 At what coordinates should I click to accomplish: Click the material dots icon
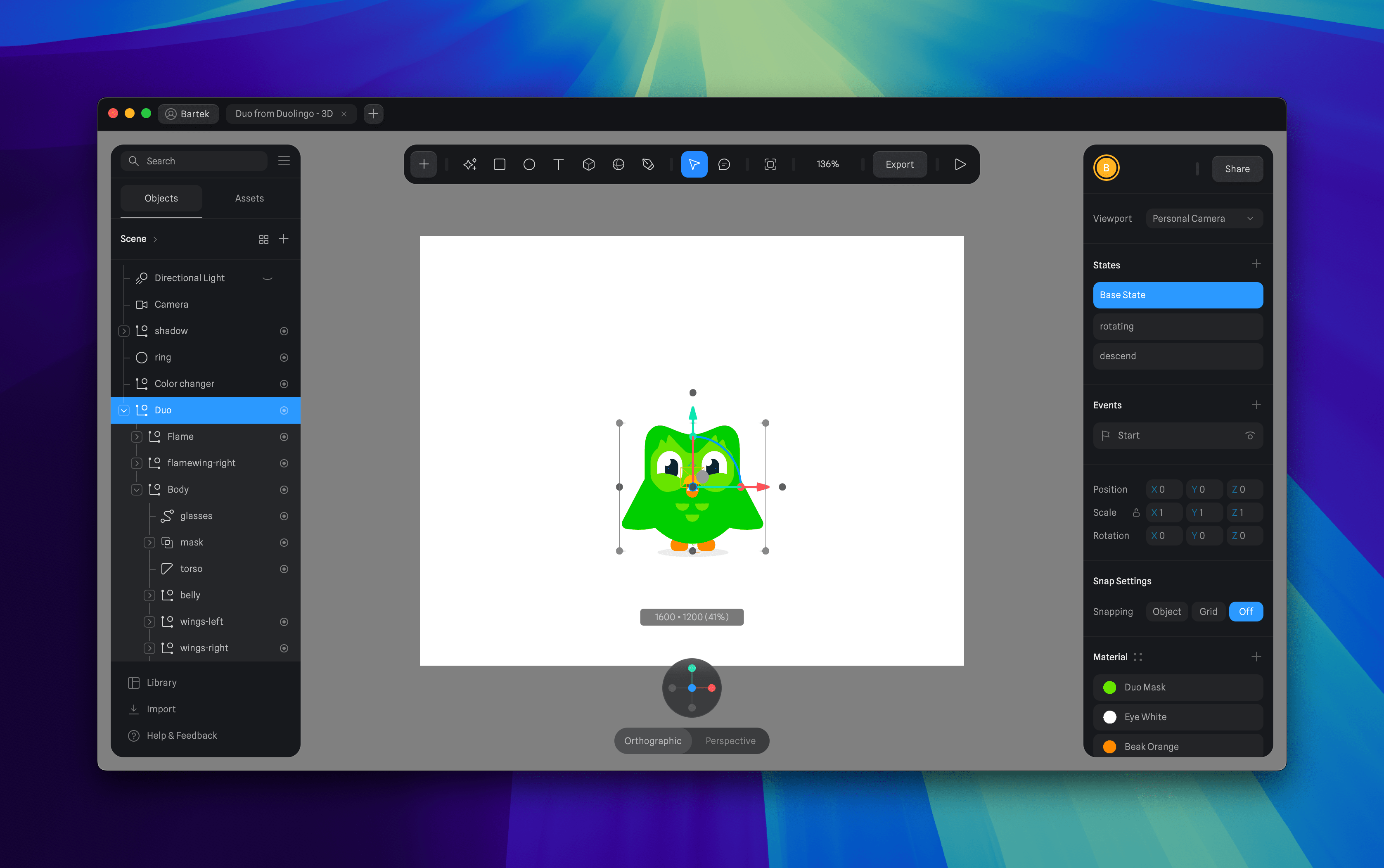pyautogui.click(x=1138, y=657)
